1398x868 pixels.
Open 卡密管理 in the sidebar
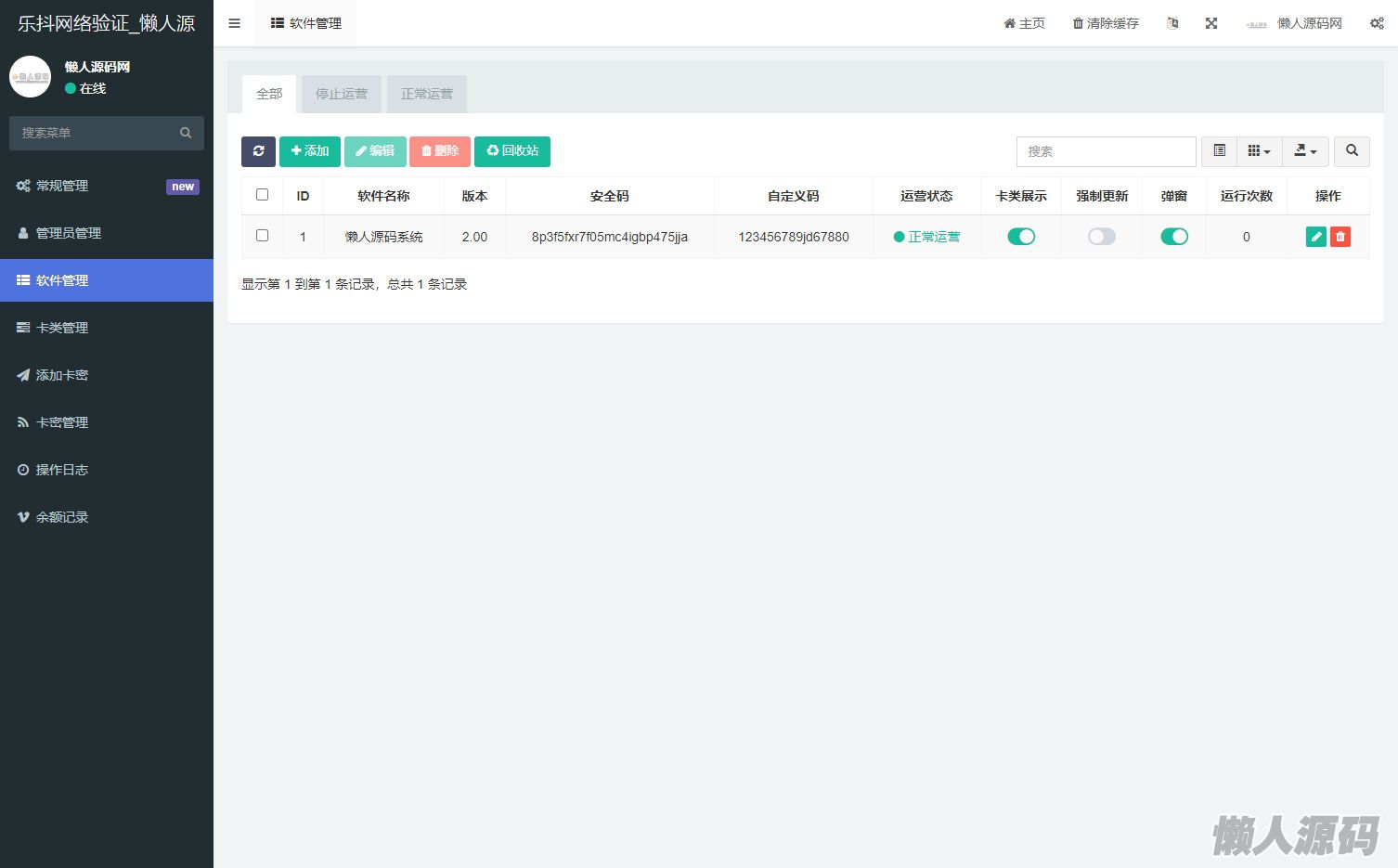coord(107,422)
